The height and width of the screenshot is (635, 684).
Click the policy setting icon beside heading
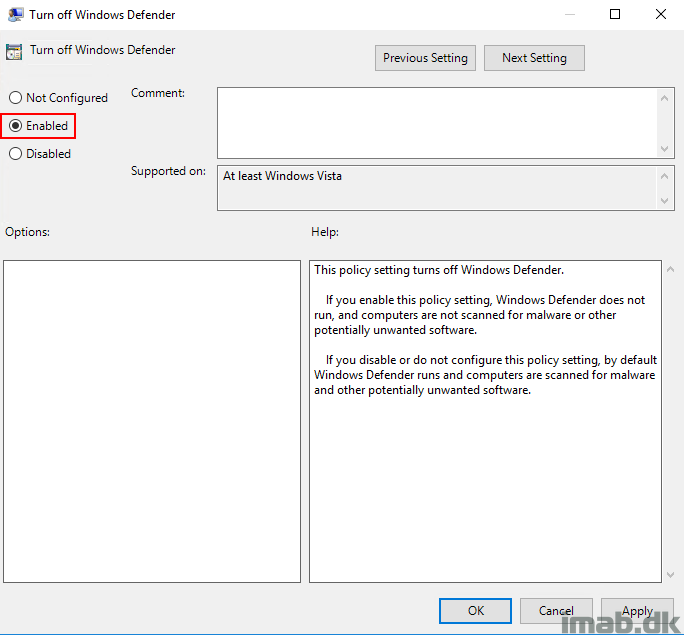(x=14, y=52)
